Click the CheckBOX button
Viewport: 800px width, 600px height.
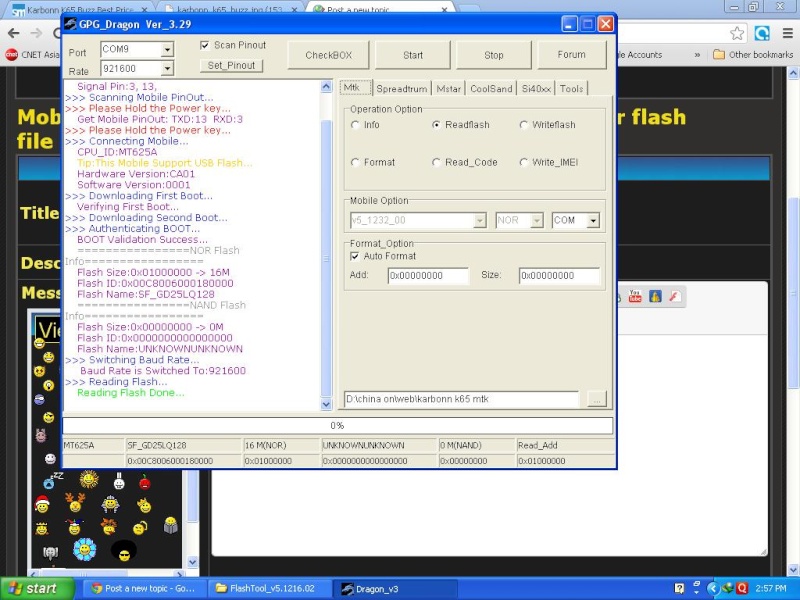[x=328, y=55]
